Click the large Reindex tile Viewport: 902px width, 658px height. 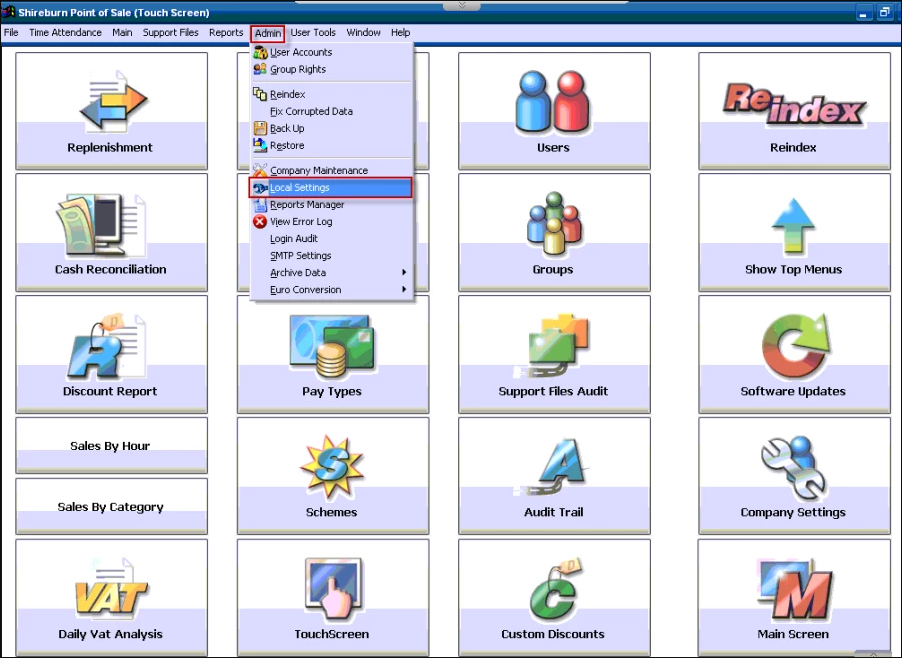pyautogui.click(x=794, y=110)
